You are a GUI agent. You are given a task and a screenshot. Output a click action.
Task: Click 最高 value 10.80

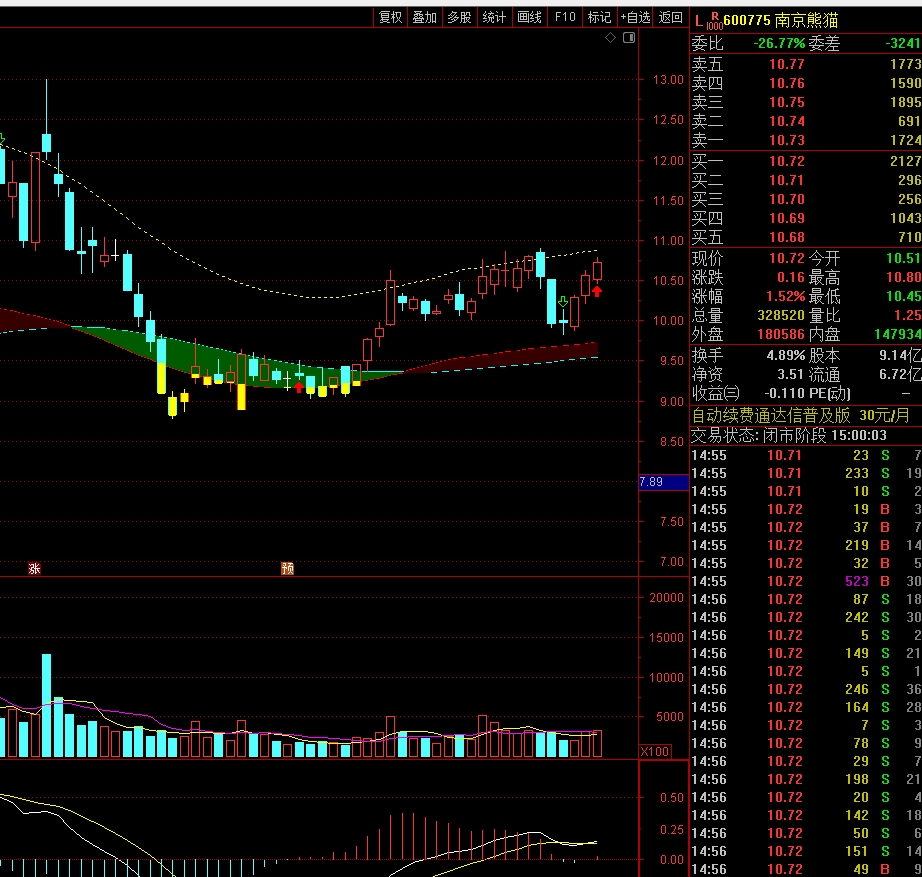tap(903, 277)
